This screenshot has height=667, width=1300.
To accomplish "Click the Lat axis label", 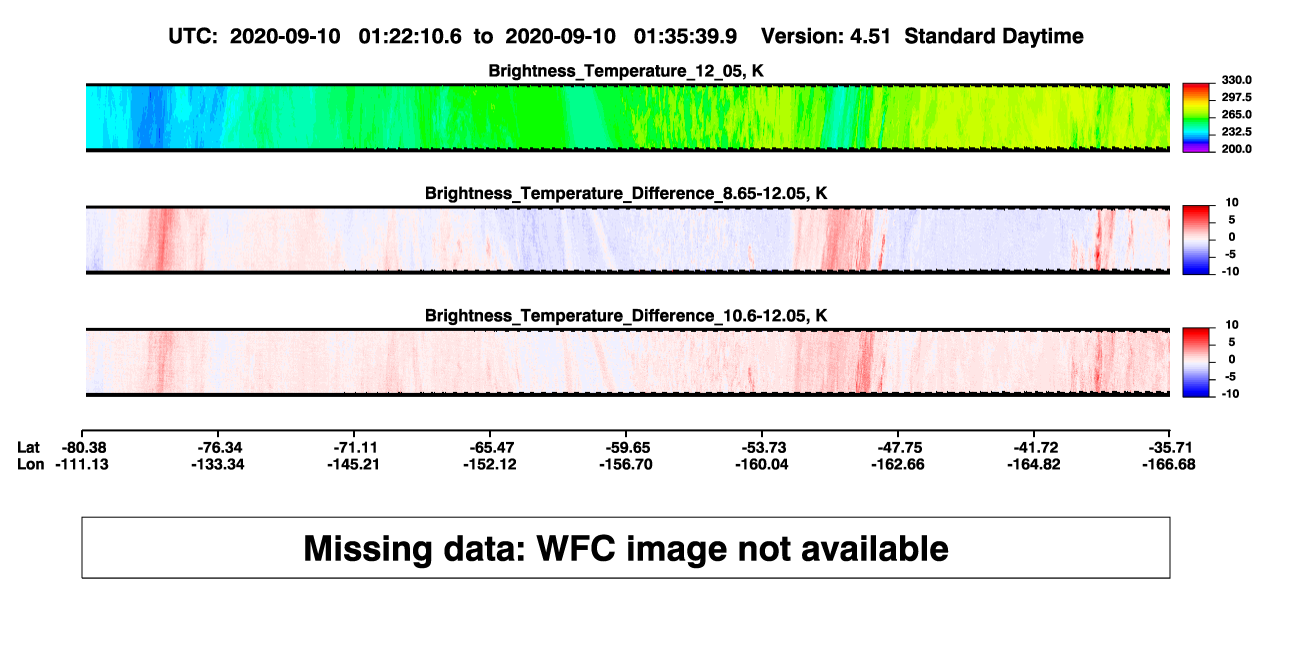I will click(30, 447).
